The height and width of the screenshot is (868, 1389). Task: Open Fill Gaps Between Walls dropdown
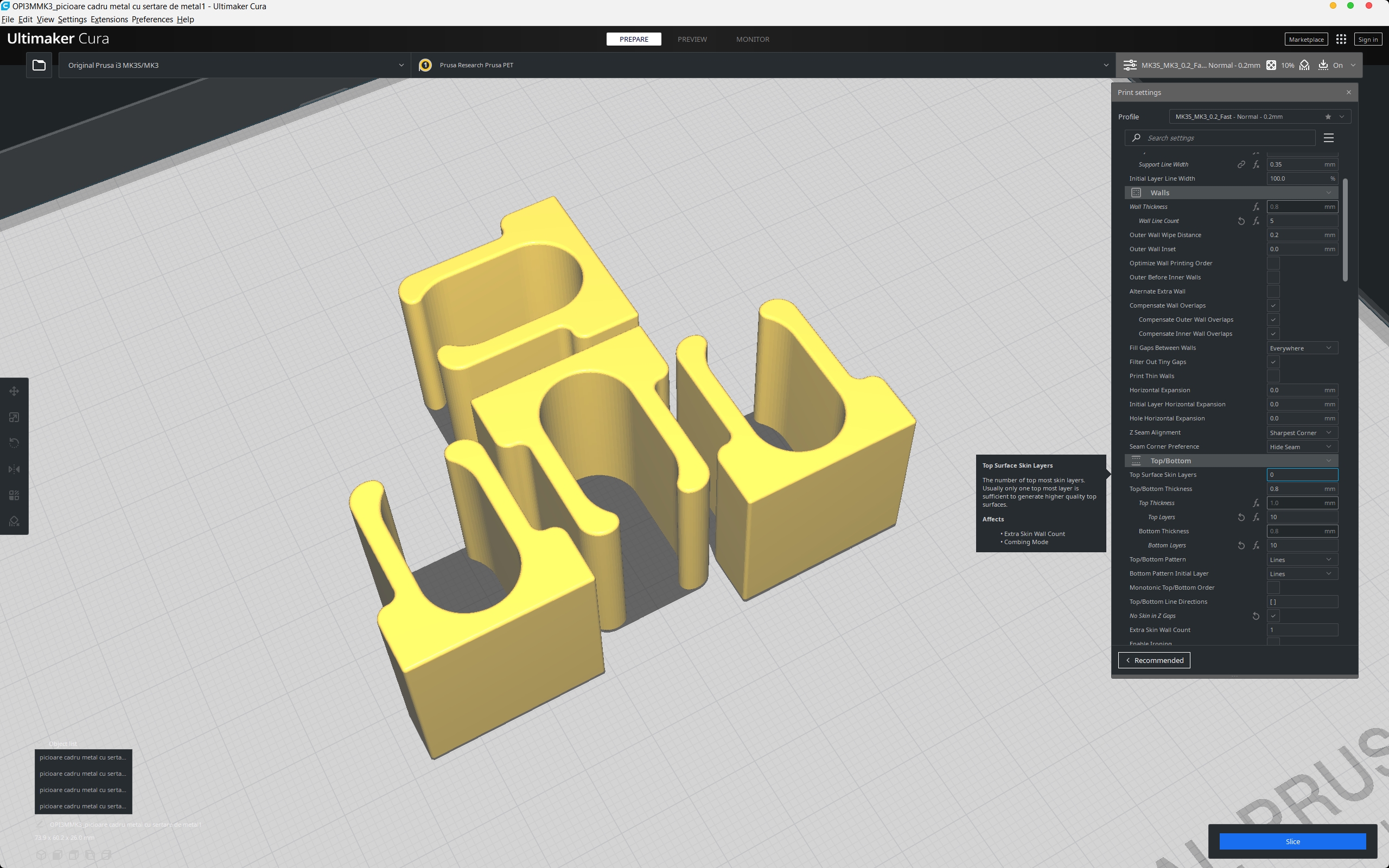(x=1302, y=348)
